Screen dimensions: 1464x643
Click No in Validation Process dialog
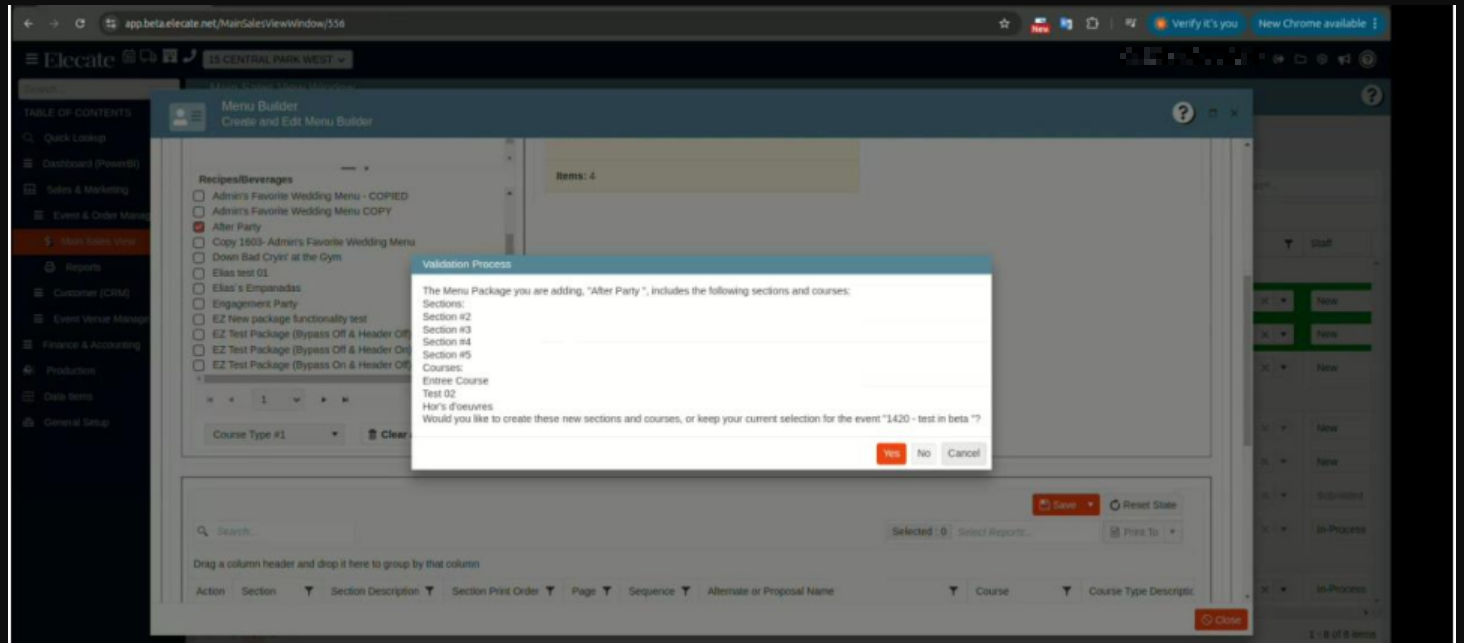coord(923,454)
